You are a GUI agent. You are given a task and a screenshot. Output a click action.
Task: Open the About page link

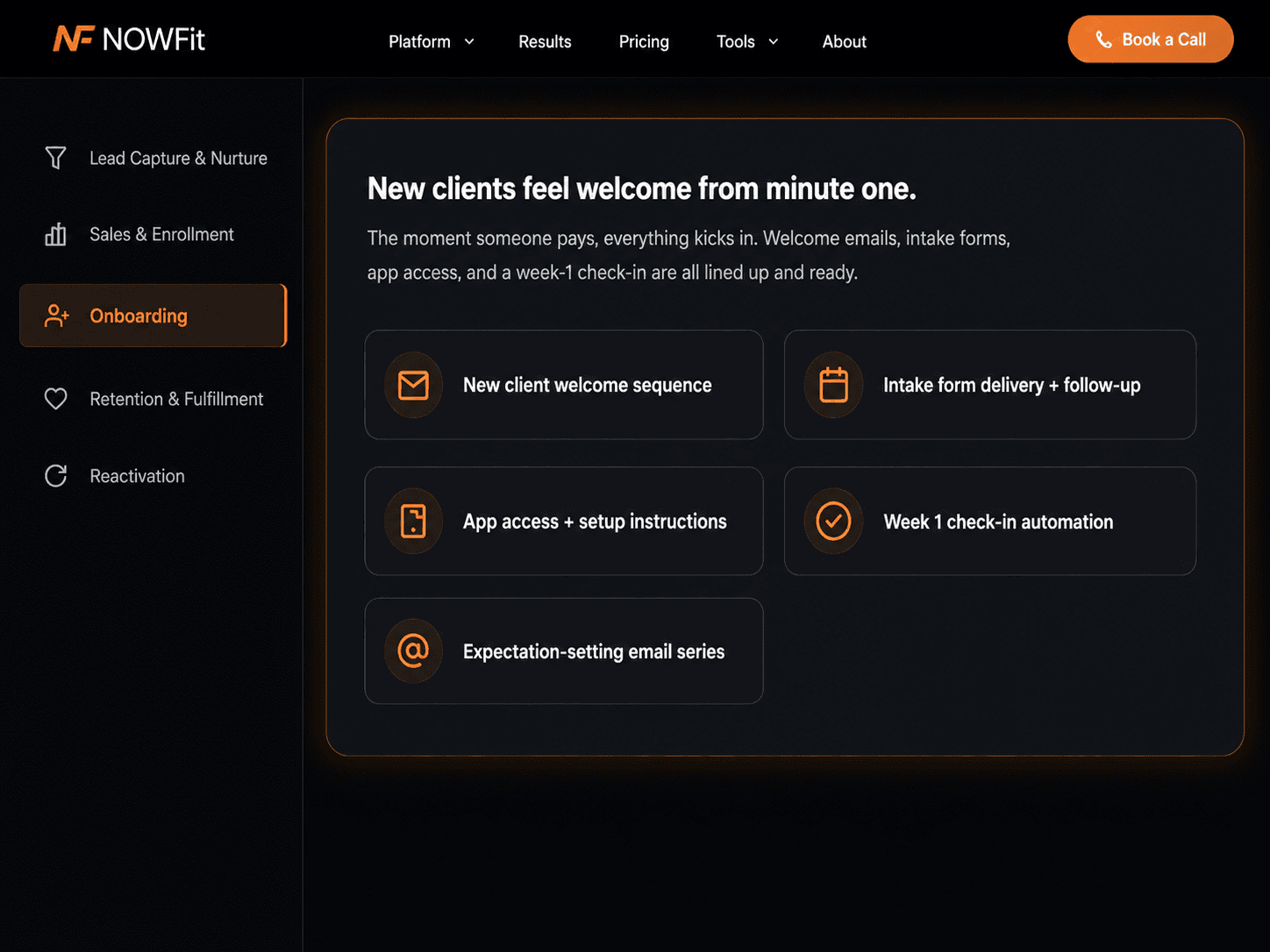click(x=845, y=41)
